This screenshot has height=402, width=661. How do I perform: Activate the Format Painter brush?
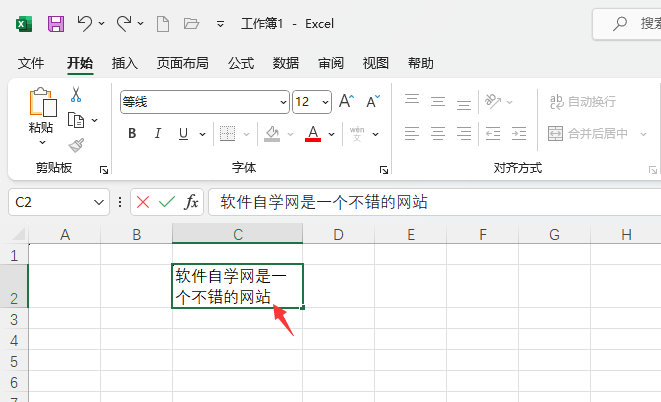click(x=76, y=145)
